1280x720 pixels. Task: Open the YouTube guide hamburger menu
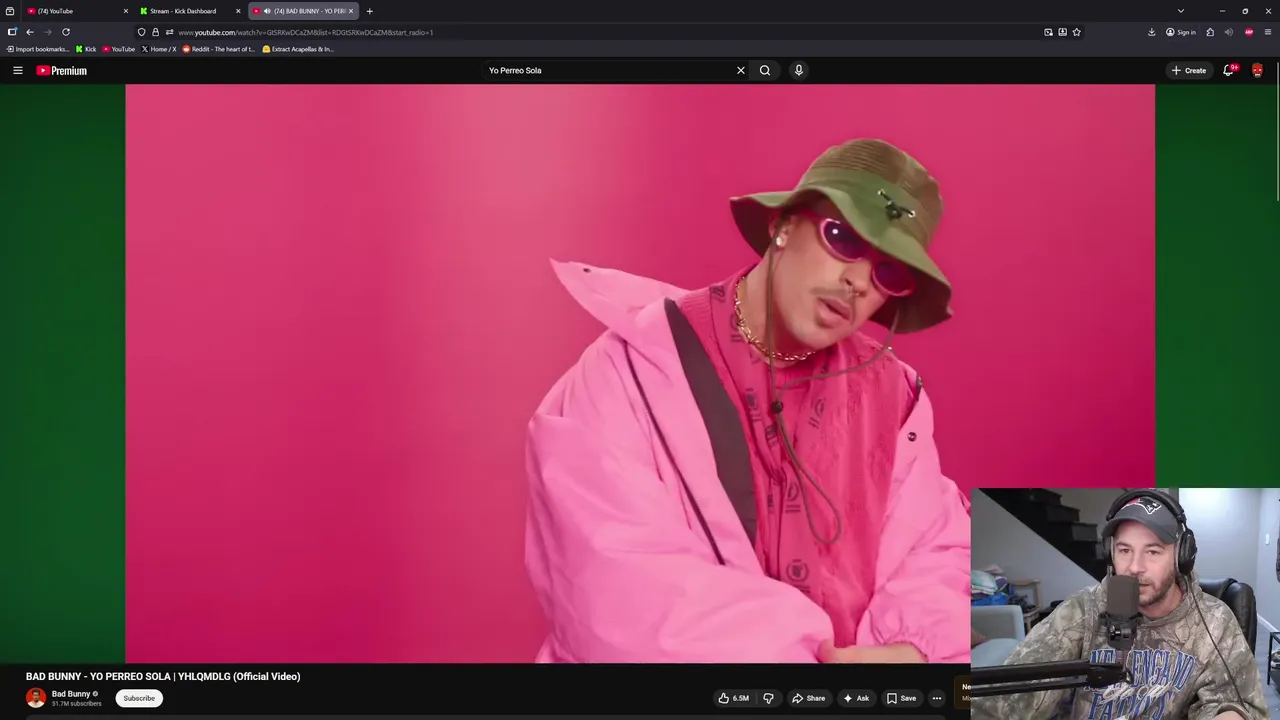click(x=17, y=70)
